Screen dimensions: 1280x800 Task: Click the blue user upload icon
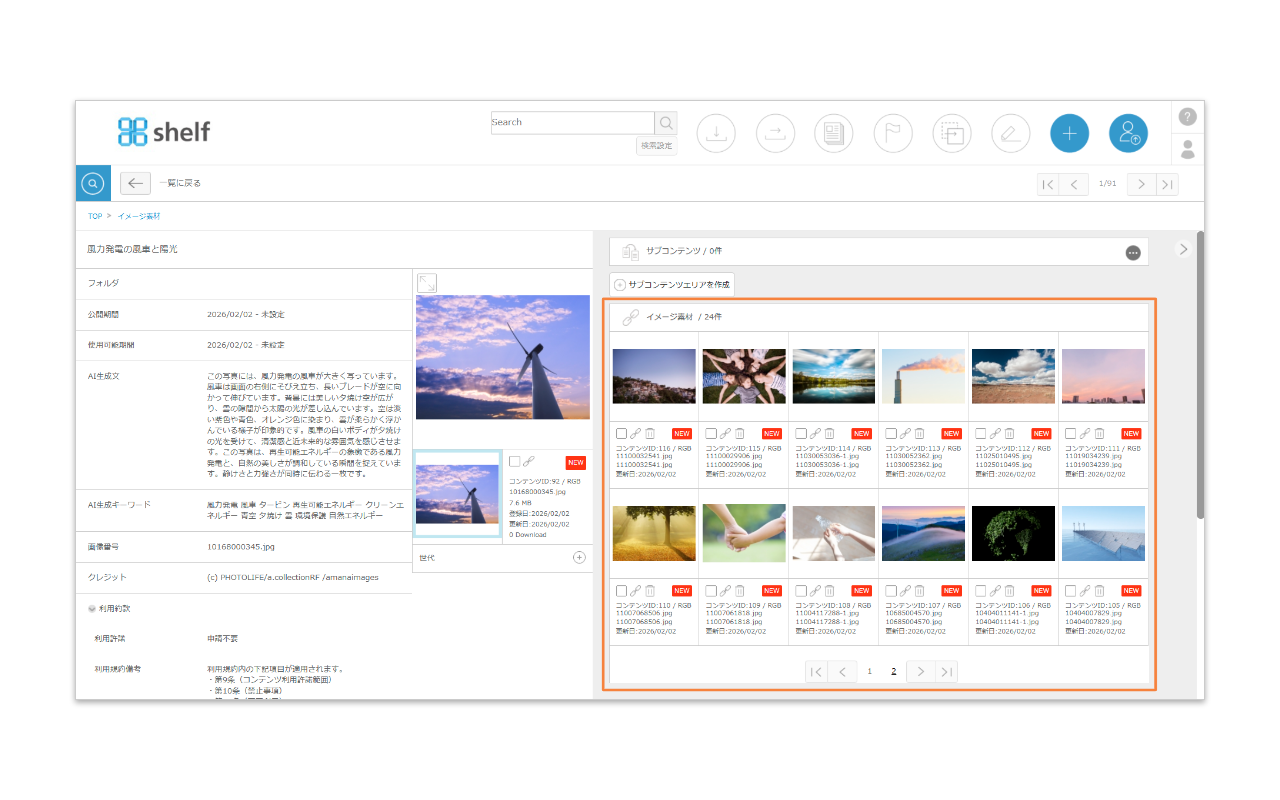tap(1128, 133)
